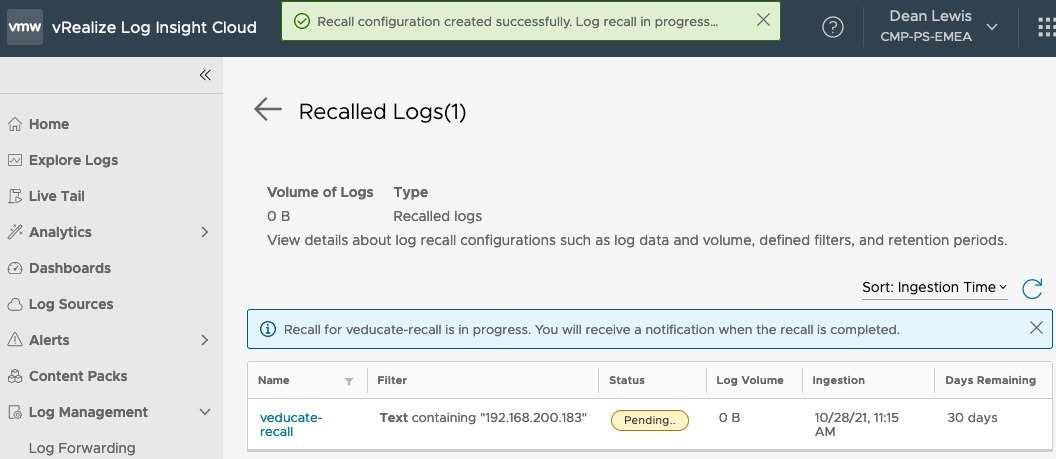Click the Log Management sidebar label
Screen dimensions: 1056x459
coord(88,412)
